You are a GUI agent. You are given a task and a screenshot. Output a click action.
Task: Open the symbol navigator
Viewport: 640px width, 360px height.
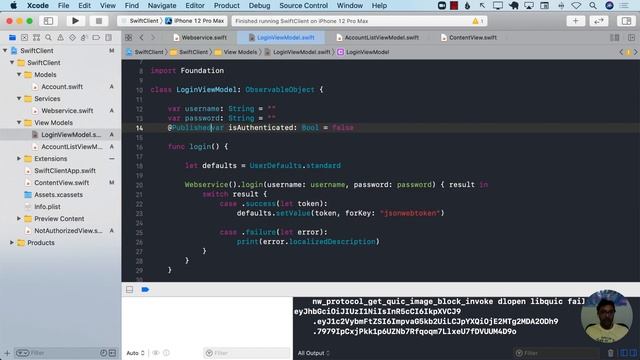pos(36,38)
